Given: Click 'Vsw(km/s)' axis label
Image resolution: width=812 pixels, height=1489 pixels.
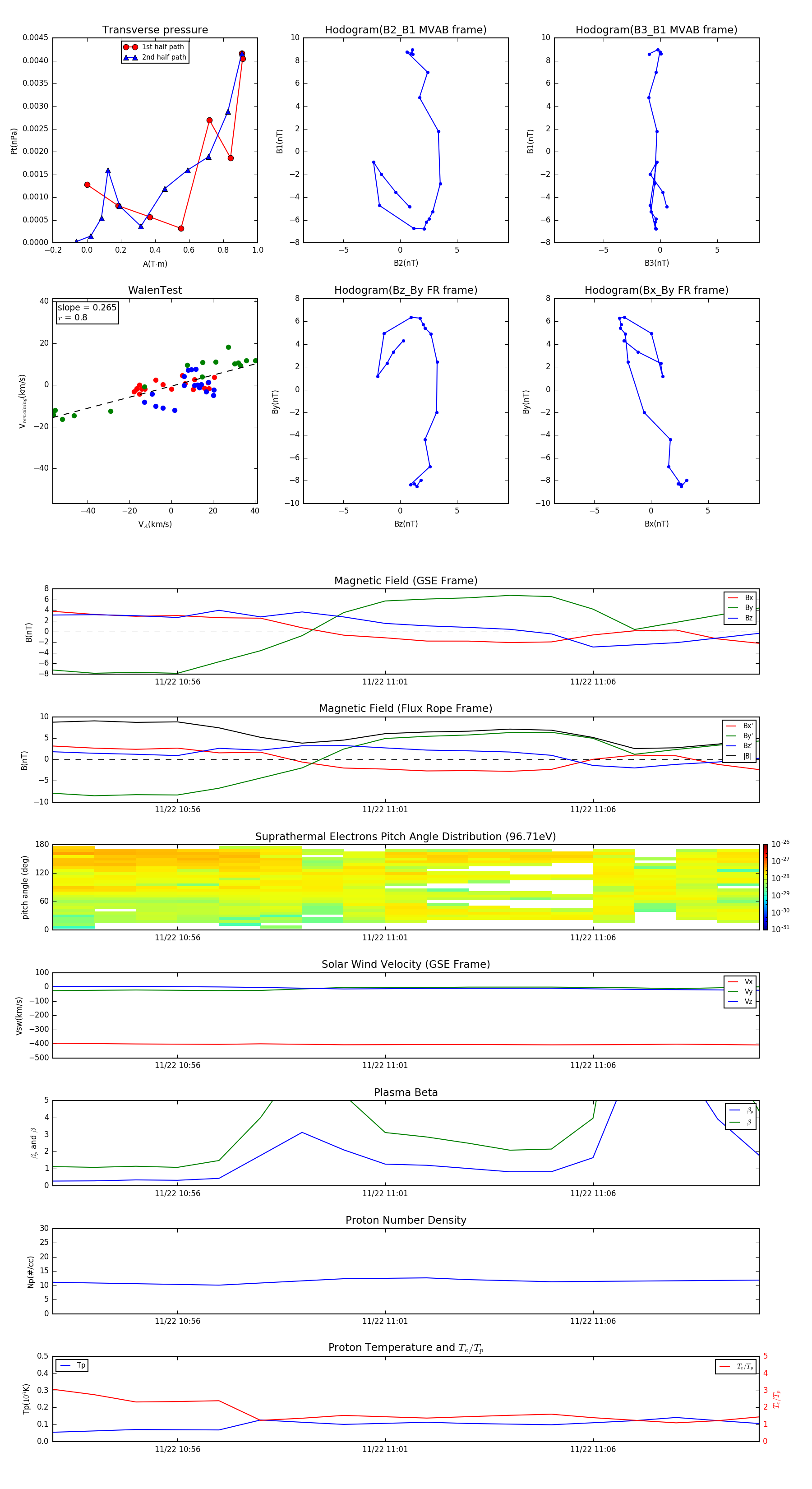Looking at the screenshot, I should 19,1016.
